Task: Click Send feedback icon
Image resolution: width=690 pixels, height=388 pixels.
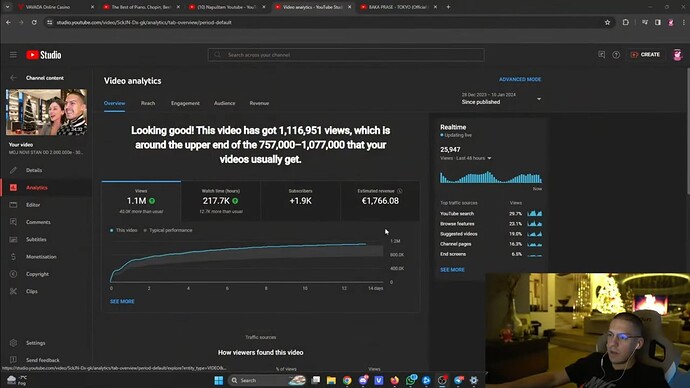Action: coord(13,360)
